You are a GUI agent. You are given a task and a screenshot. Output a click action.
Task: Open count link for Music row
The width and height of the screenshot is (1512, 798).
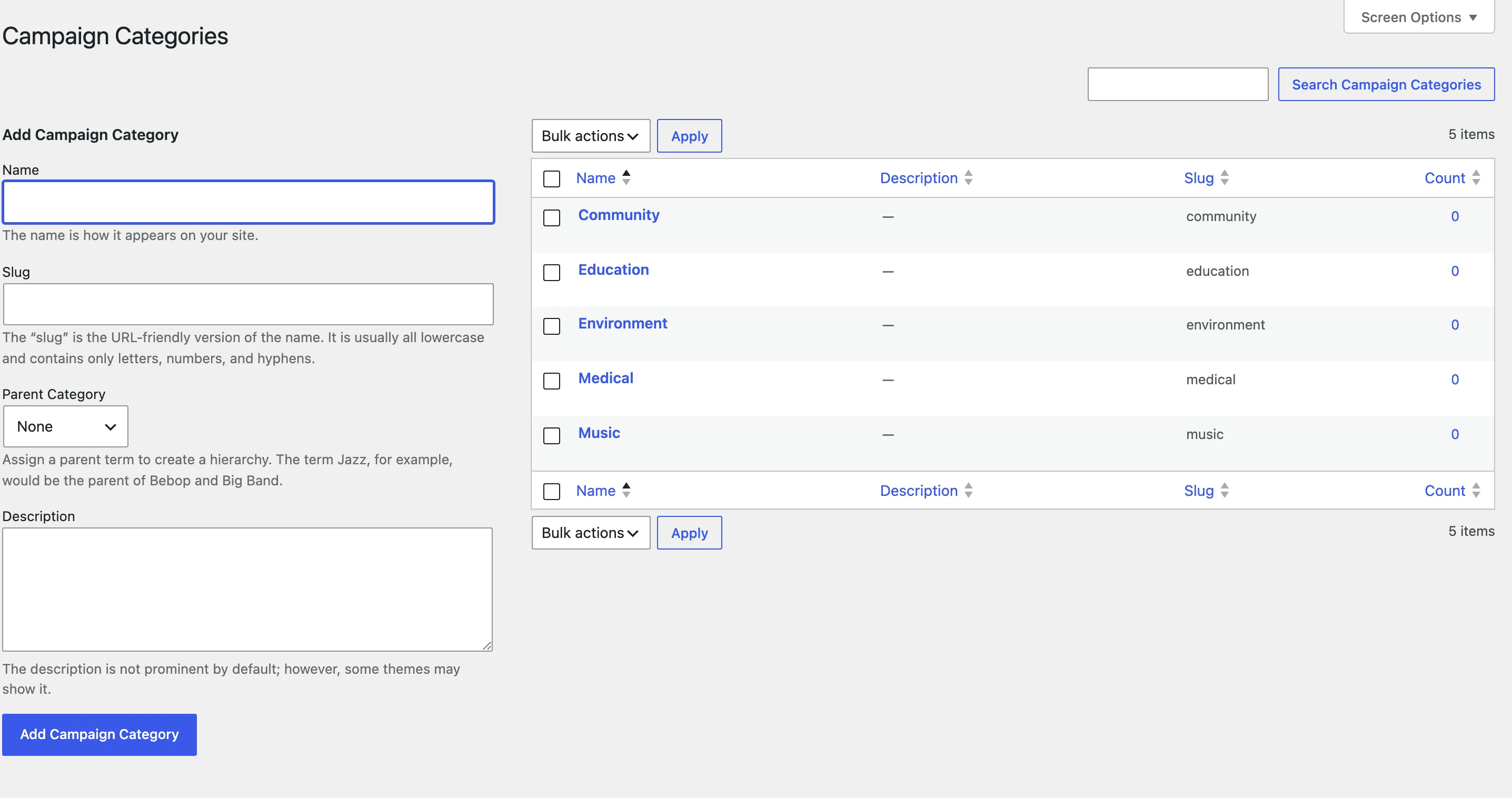[1455, 434]
